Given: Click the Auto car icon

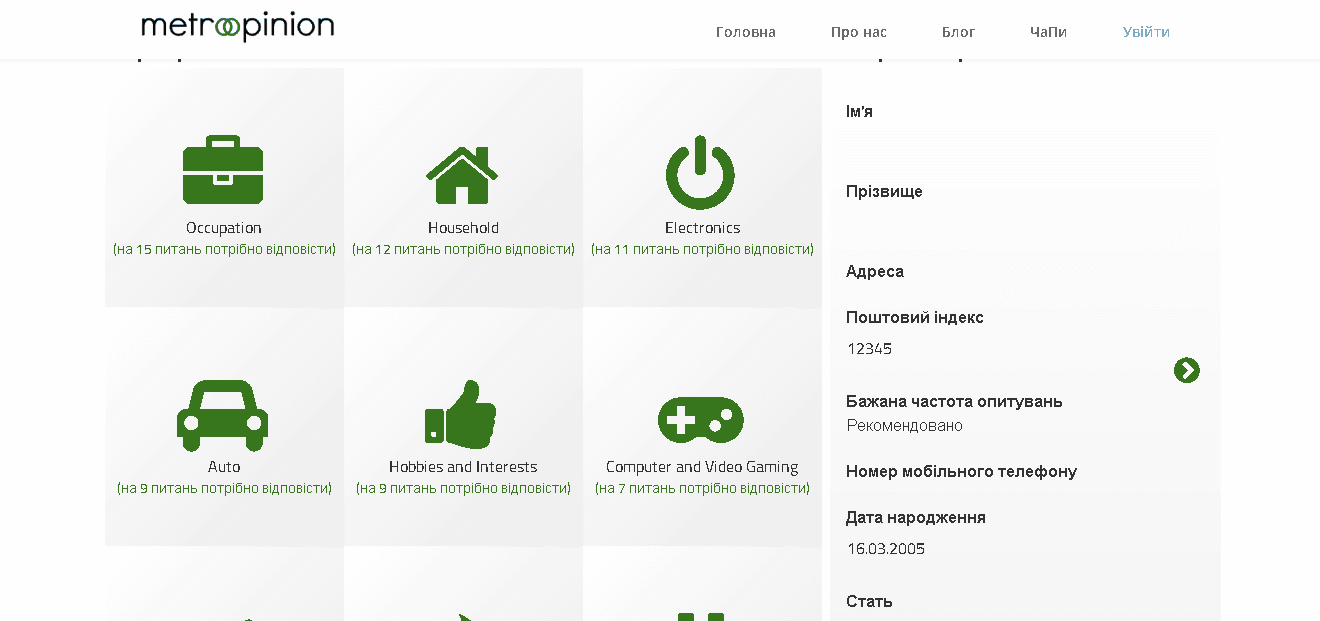Looking at the screenshot, I should [x=223, y=415].
